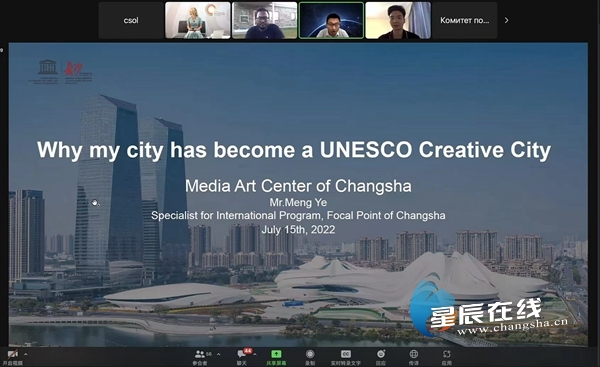Open the participants panel

coord(200,357)
